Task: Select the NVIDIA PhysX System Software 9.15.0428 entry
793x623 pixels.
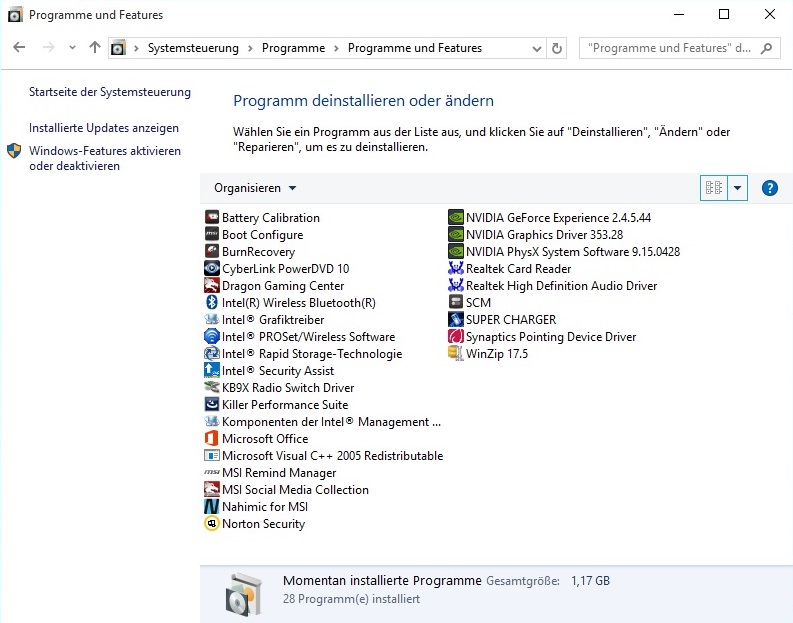Action: [564, 251]
